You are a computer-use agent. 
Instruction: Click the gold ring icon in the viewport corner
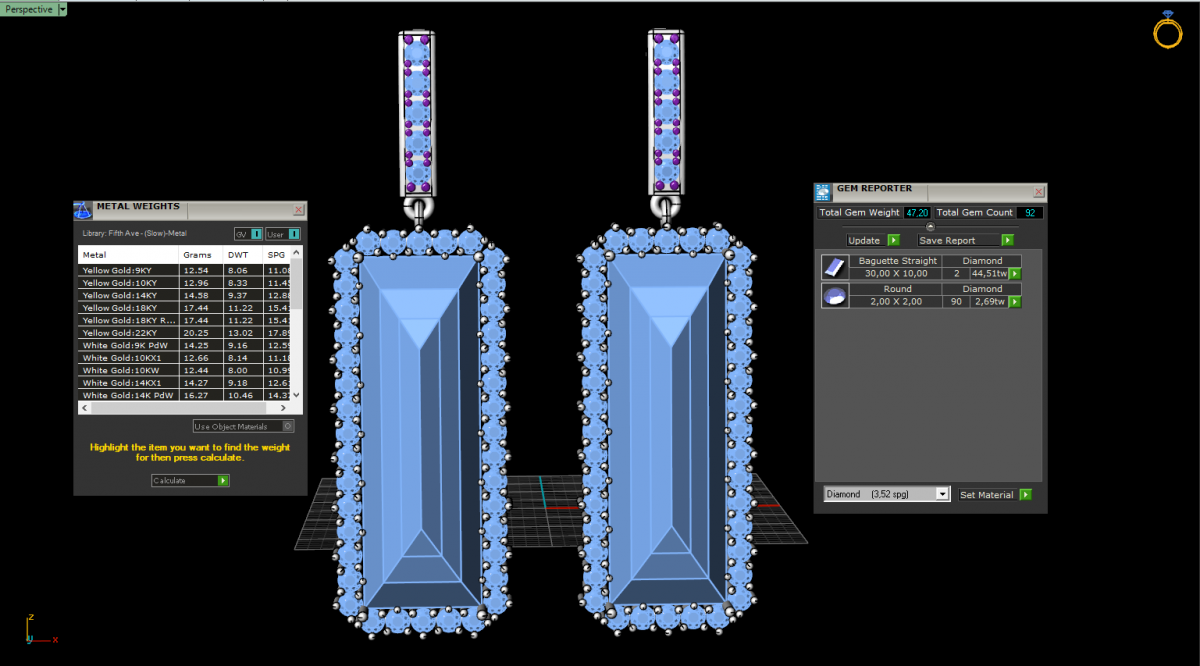[1168, 30]
